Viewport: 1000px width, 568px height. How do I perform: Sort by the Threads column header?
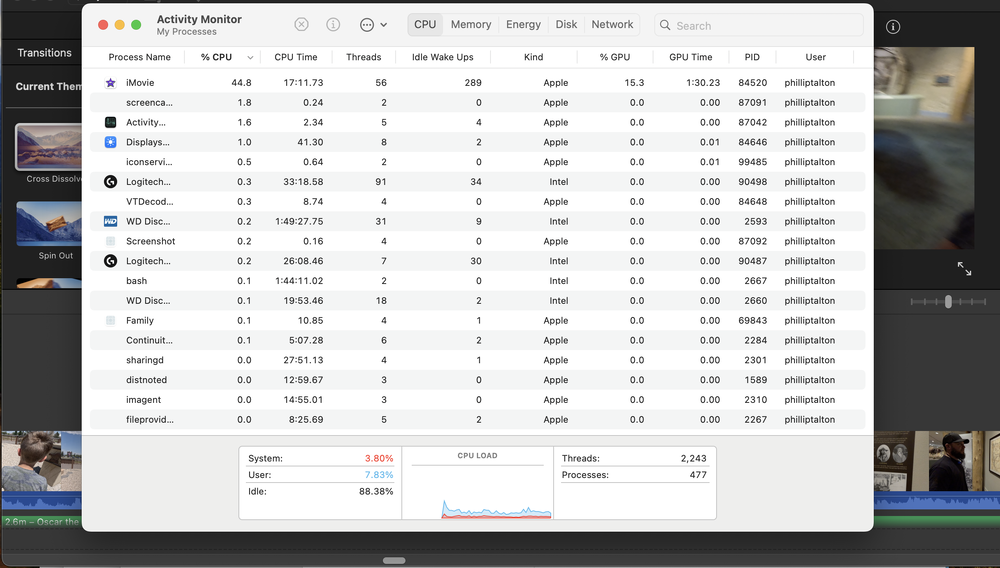(364, 57)
